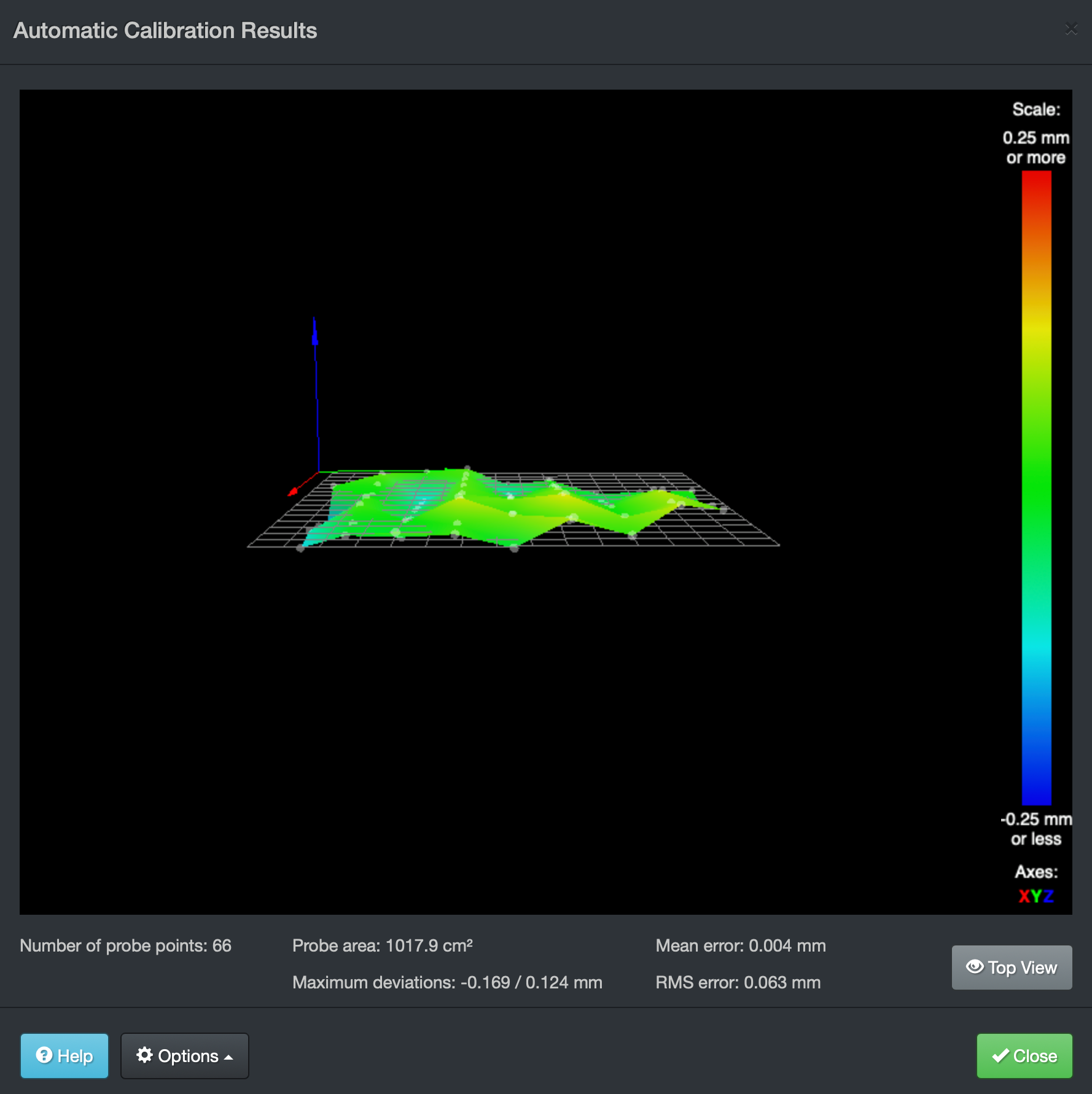This screenshot has height=1094, width=1092.
Task: Click 'Maximum deviations: -0.169 / 0.124 mm' text
Action: click(x=447, y=982)
